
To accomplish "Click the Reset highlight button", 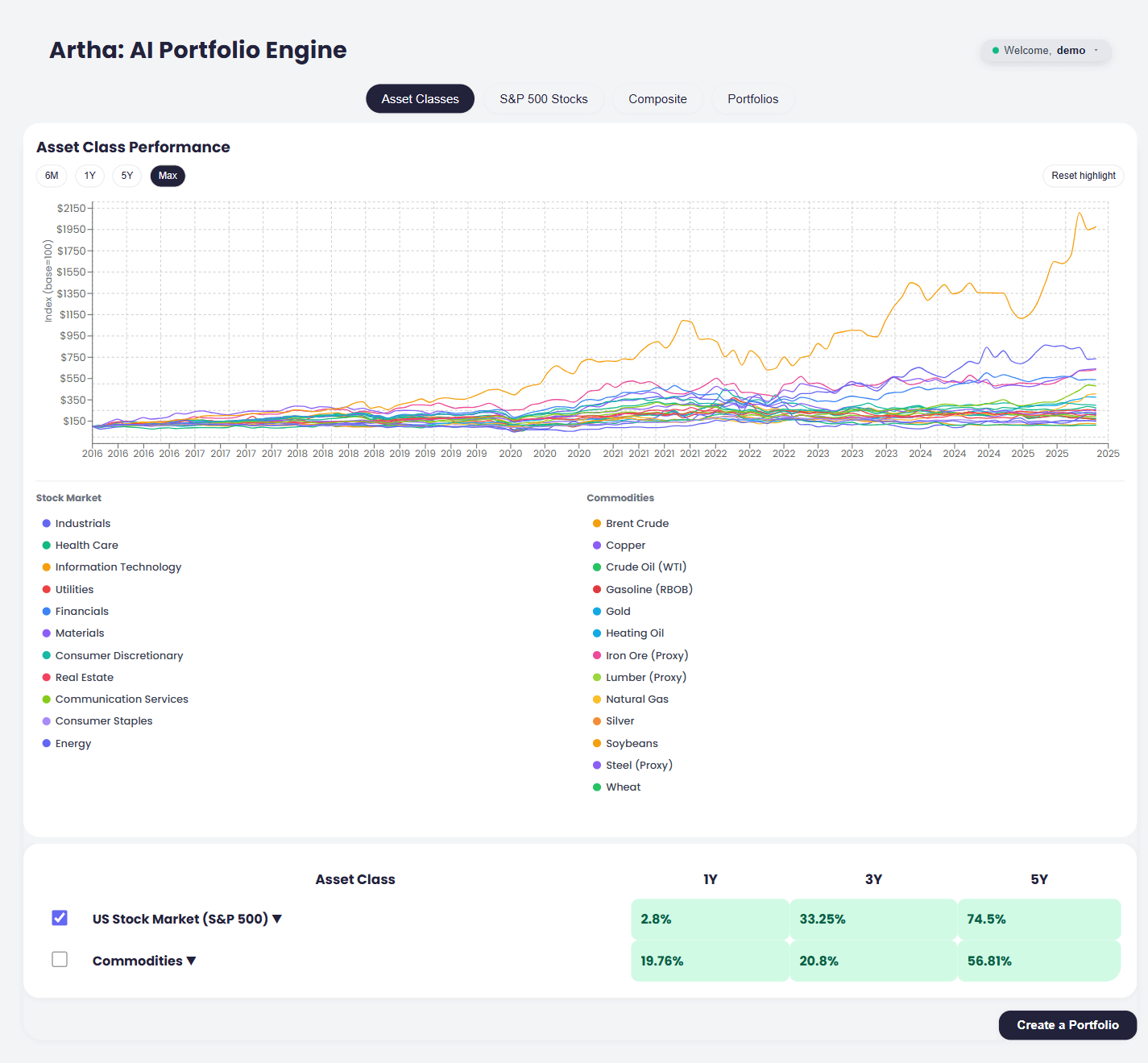I will coord(1084,176).
